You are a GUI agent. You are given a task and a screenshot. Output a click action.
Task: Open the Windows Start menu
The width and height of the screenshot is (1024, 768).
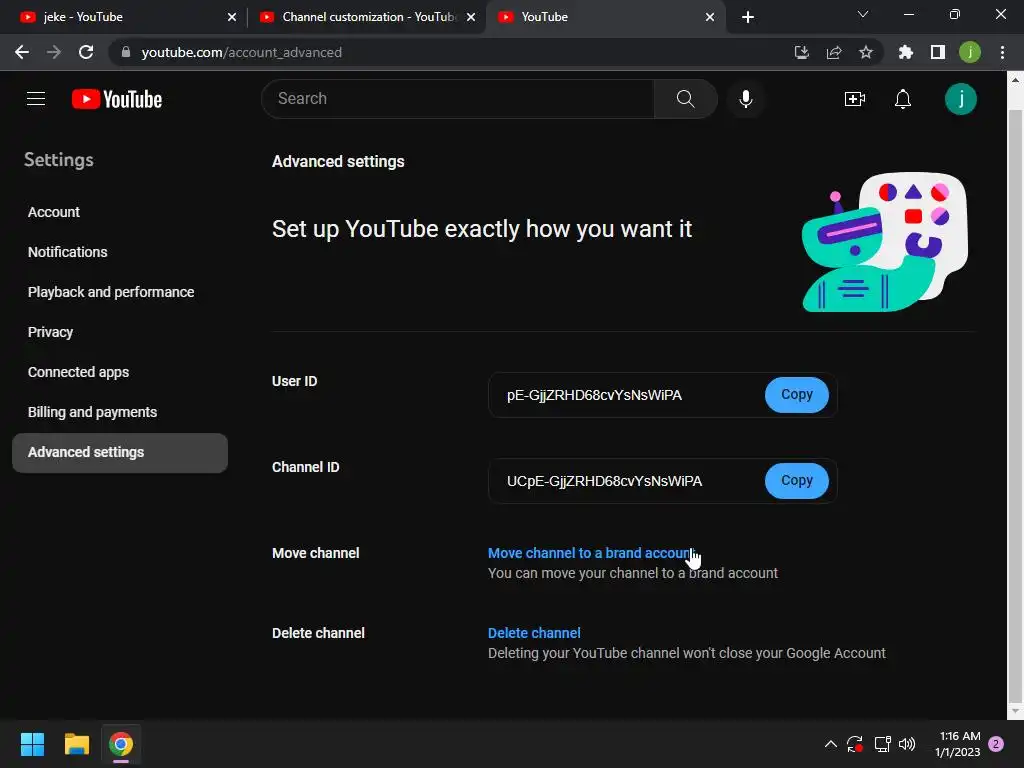pyautogui.click(x=32, y=744)
